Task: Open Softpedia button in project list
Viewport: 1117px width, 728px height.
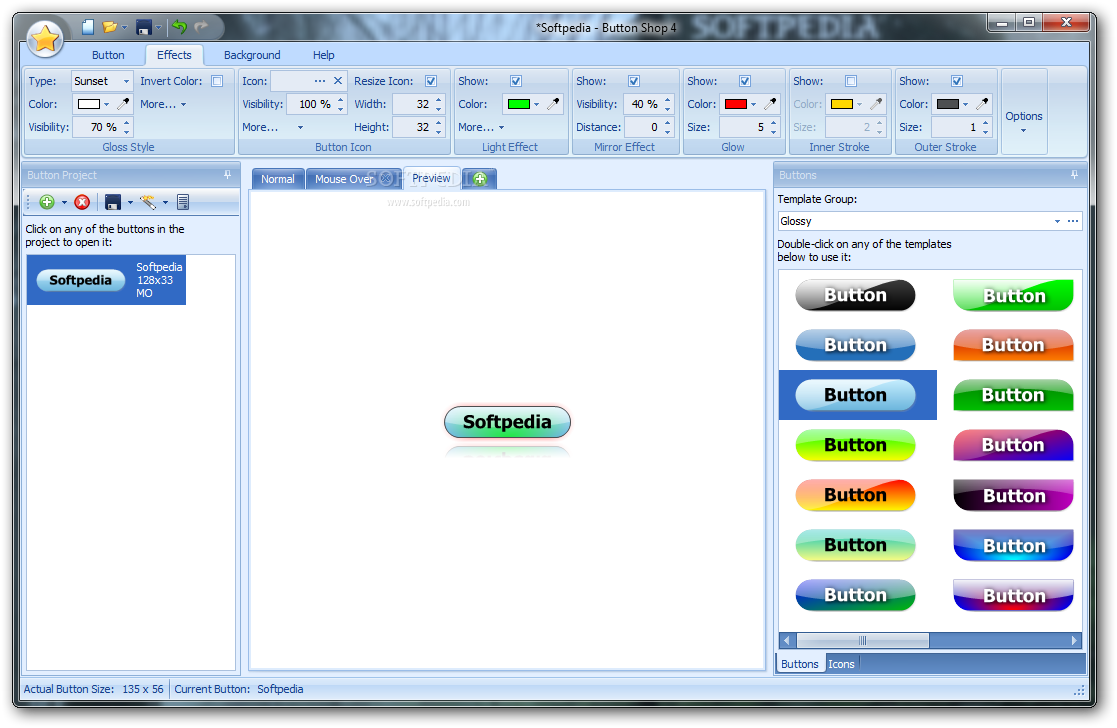Action: [x=106, y=280]
